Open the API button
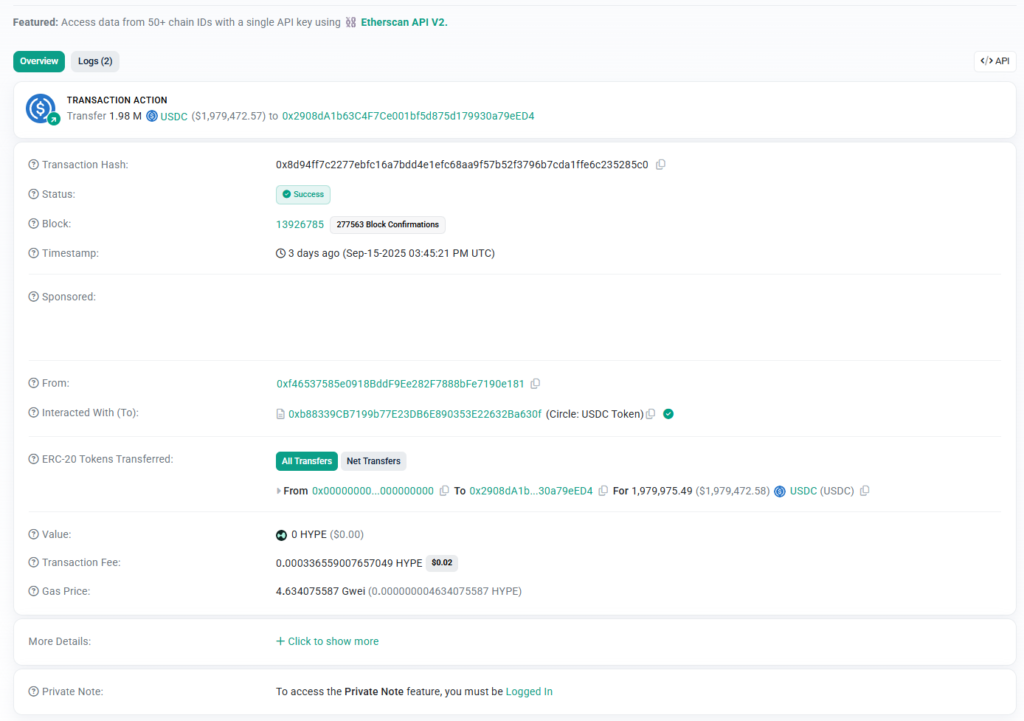 (x=994, y=61)
